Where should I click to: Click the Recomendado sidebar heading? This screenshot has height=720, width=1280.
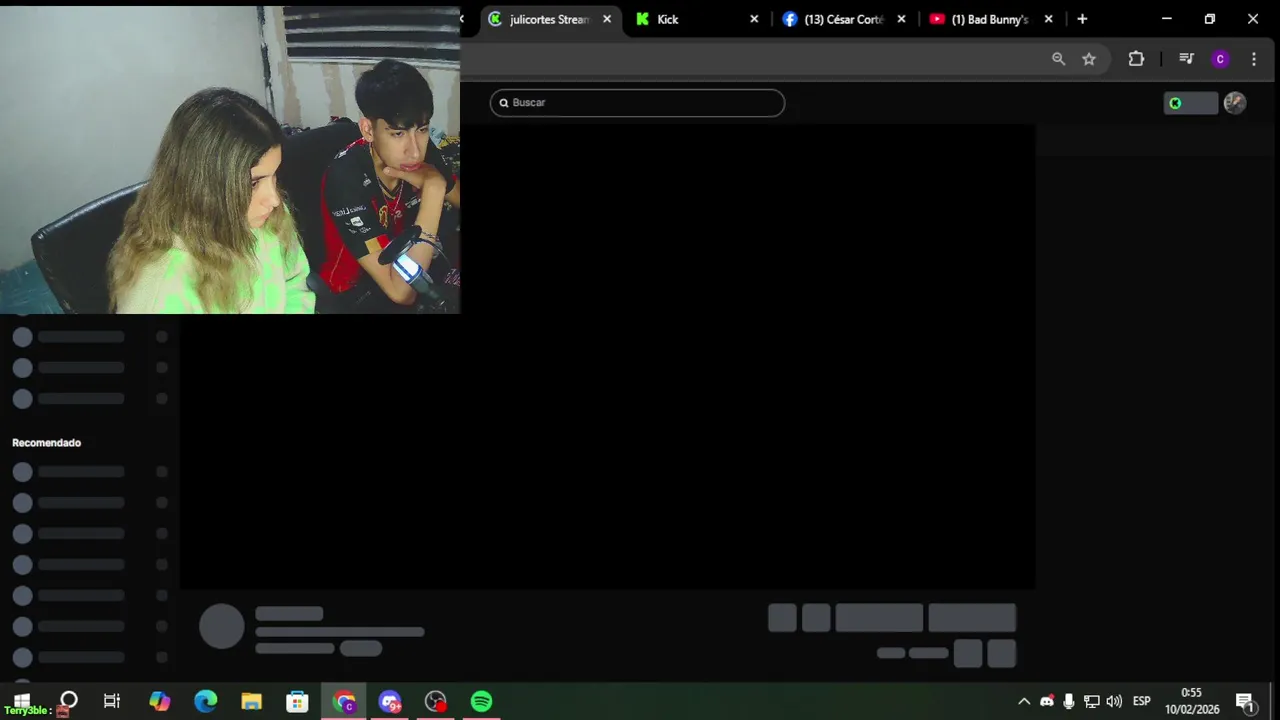tap(46, 443)
